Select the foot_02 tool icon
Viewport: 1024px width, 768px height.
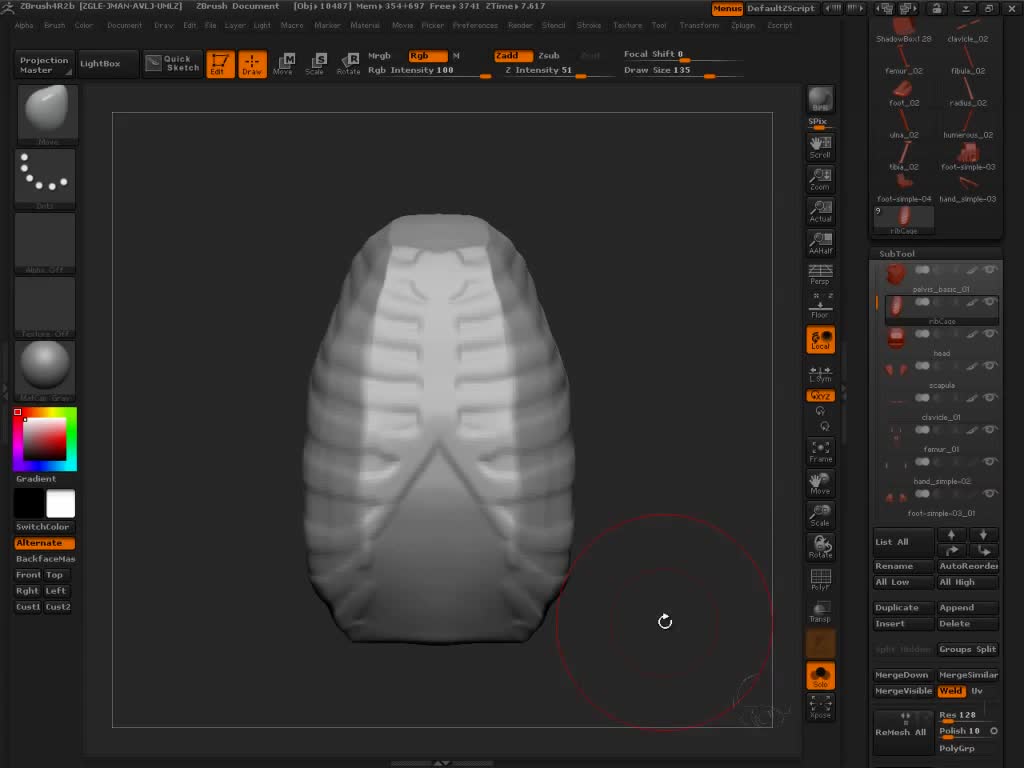904,93
